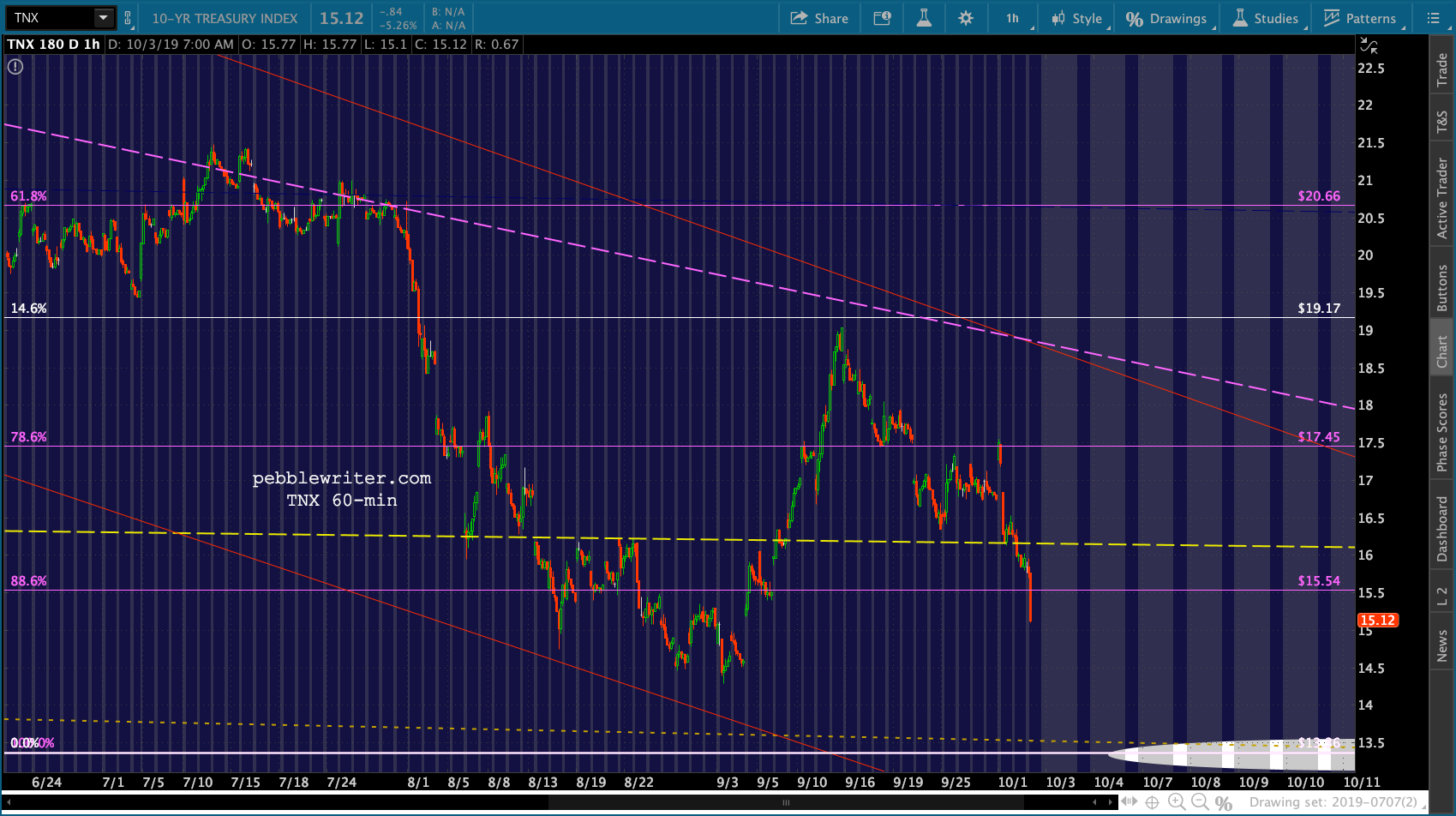Viewport: 1456px width, 816px height.
Task: Click the TNX 180 D 1h chart label
Action: pos(53,44)
